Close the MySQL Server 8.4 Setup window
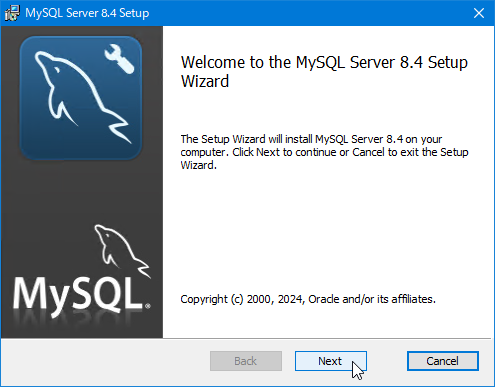This screenshot has height=387, width=495. coord(479,13)
